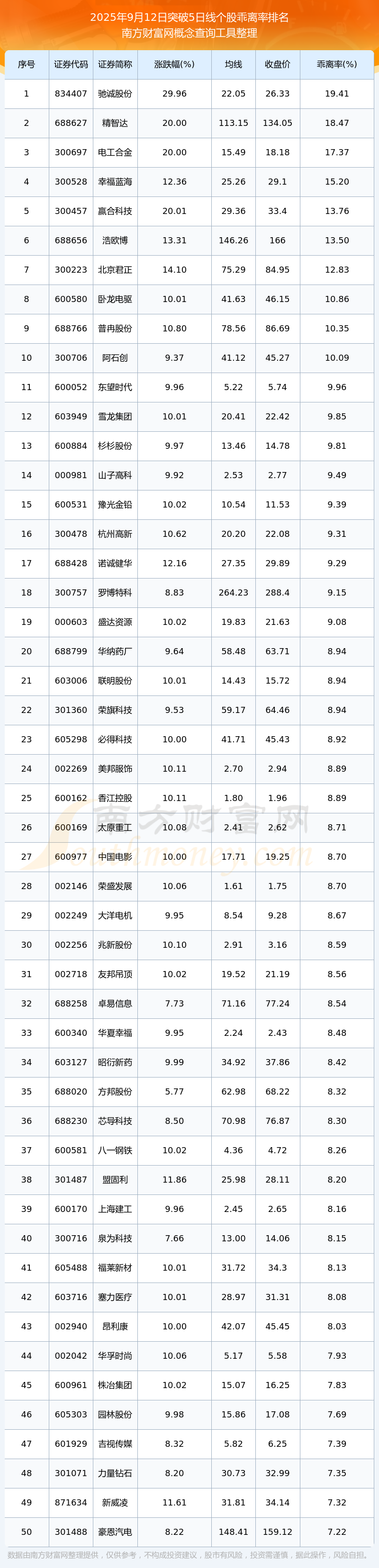This screenshot has width=379, height=1568.
Task: Click stock name 昭衍新药
Action: click(x=115, y=1062)
